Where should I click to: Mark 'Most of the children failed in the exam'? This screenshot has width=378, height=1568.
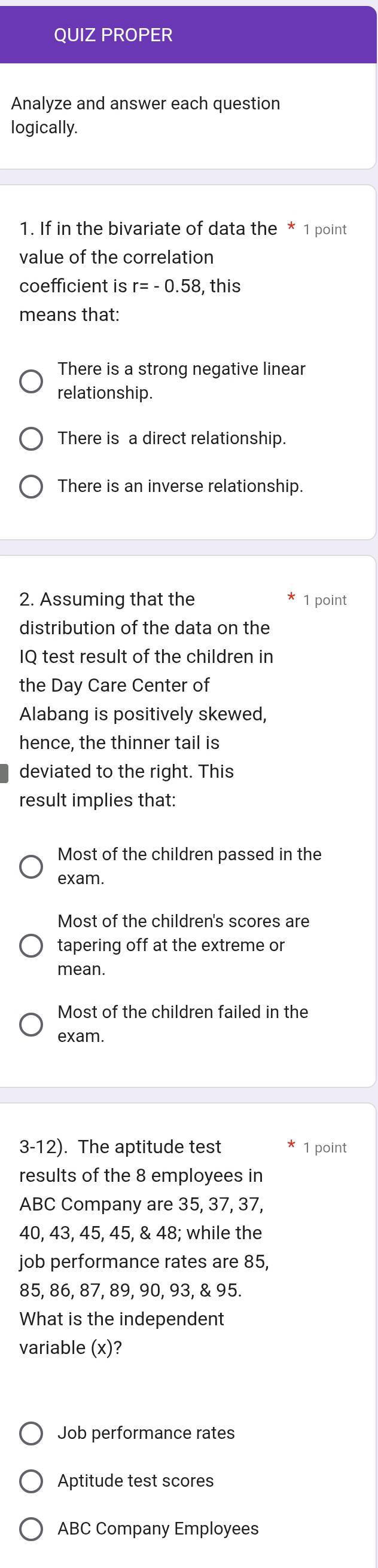click(x=31, y=1024)
